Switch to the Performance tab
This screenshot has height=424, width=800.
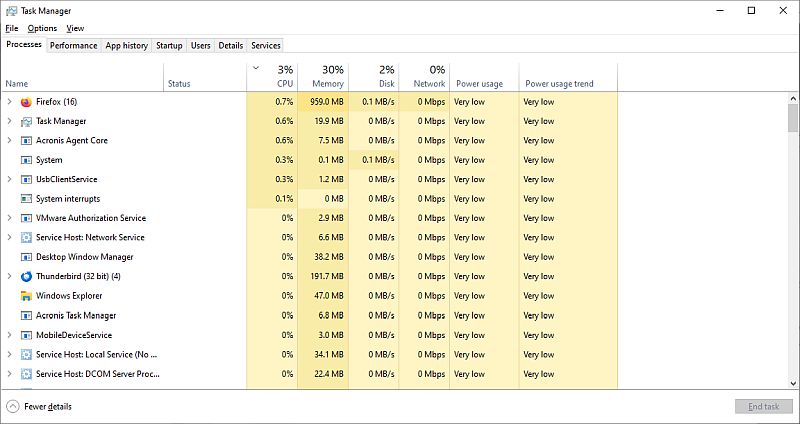pyautogui.click(x=73, y=45)
